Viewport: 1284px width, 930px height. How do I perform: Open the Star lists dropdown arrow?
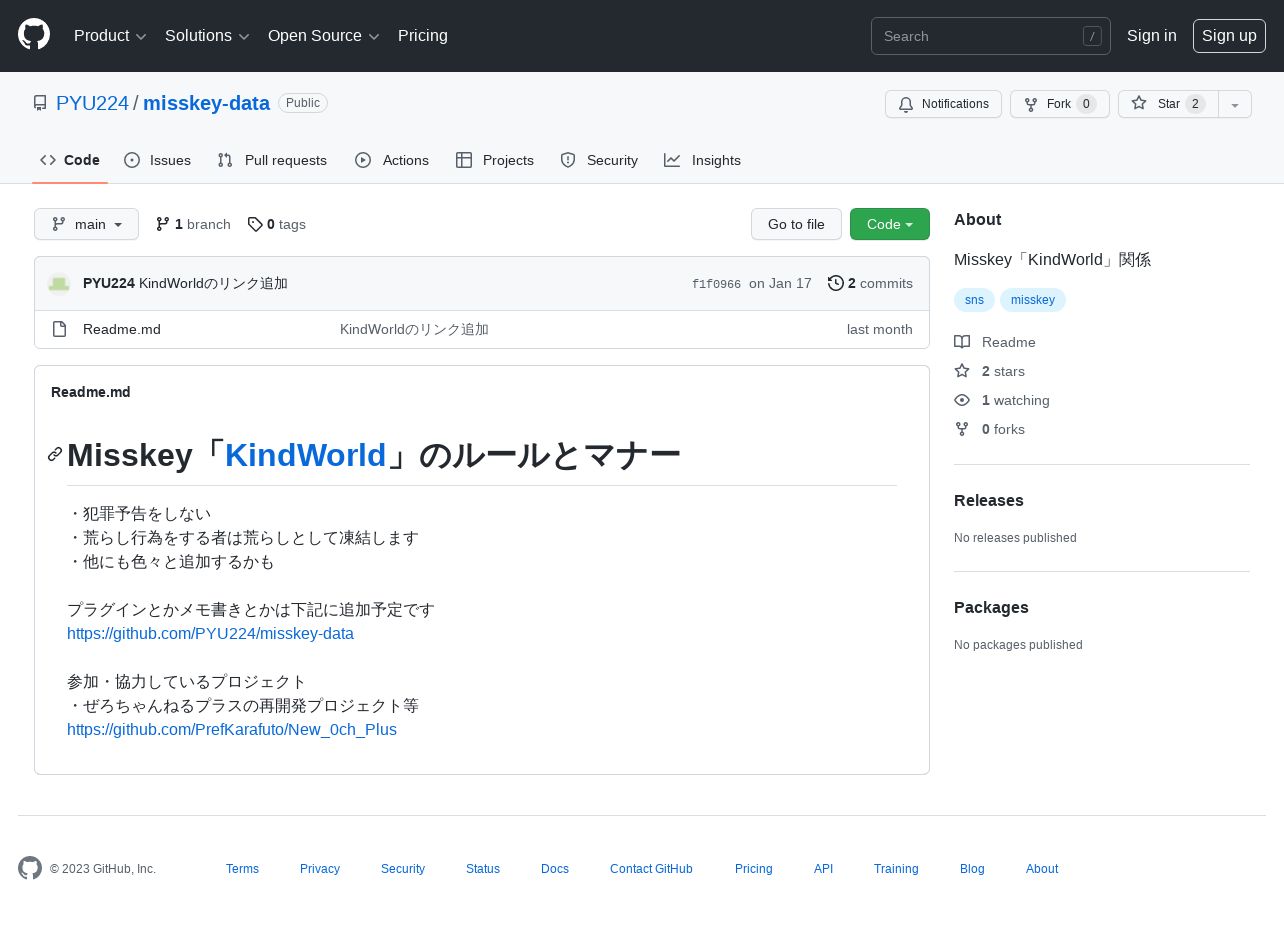point(1235,104)
